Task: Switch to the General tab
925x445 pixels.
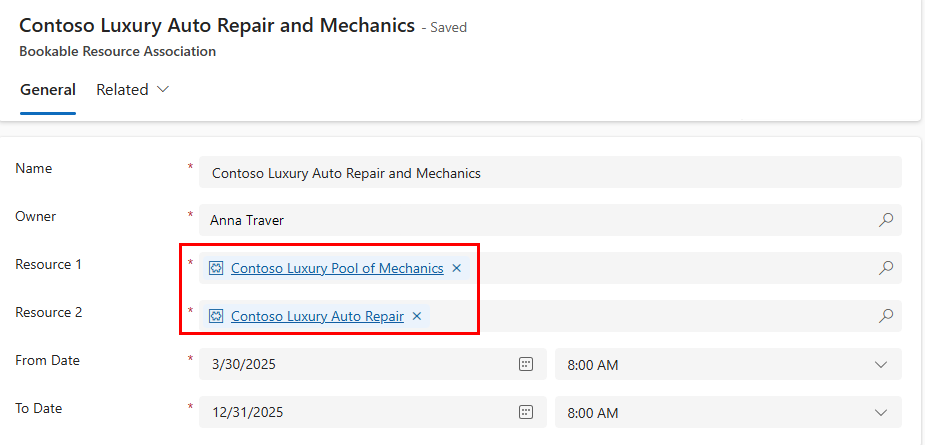Action: 48,90
